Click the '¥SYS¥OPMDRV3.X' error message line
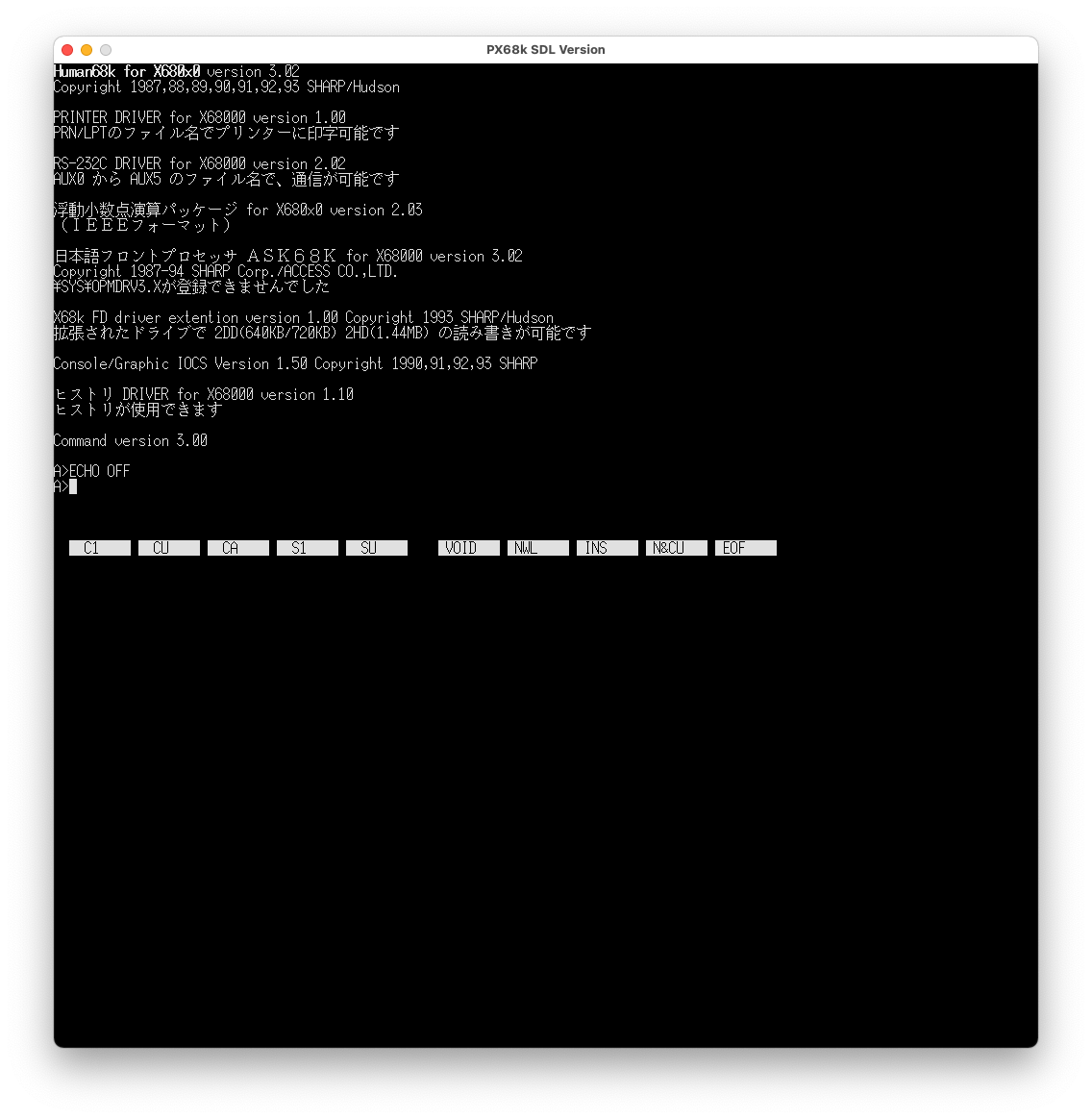1092x1119 pixels. [191, 286]
